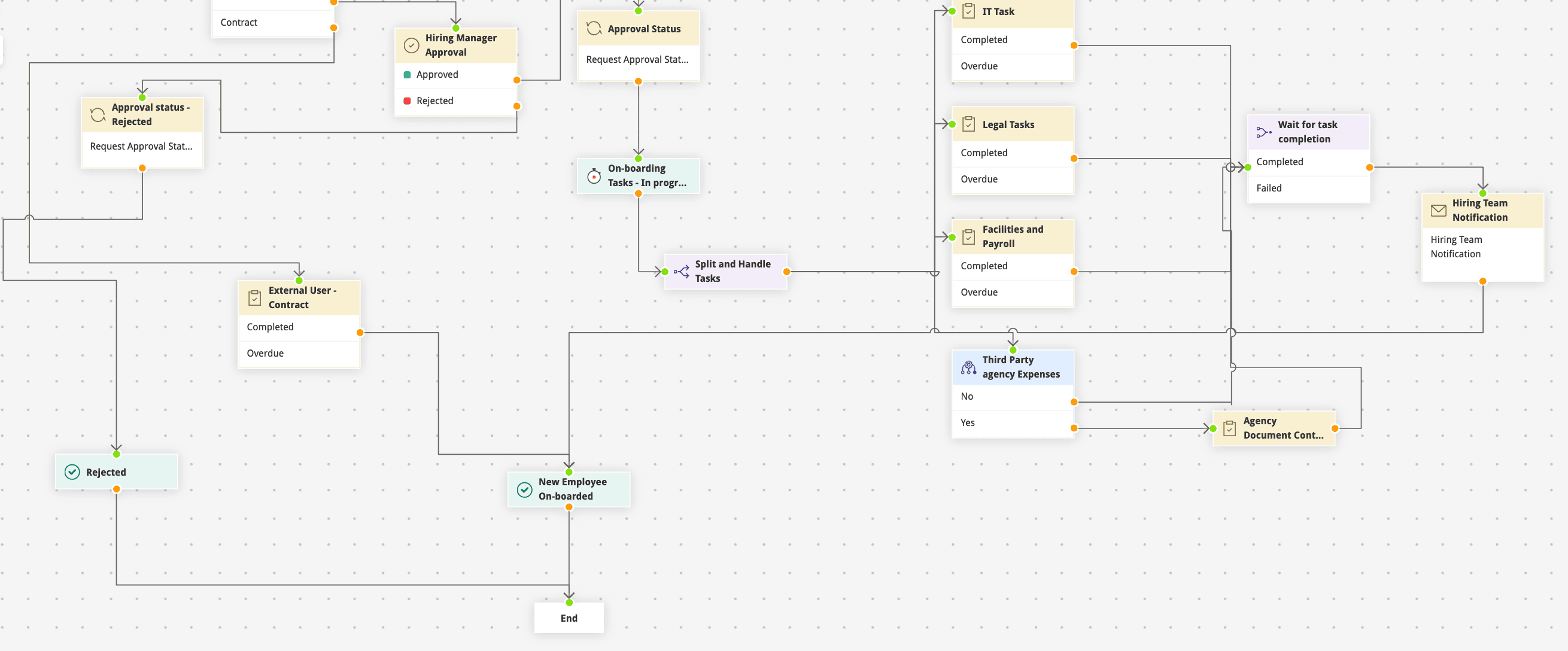
Task: Click the Agency Document Cont... clipboard icon
Action: (1229, 428)
